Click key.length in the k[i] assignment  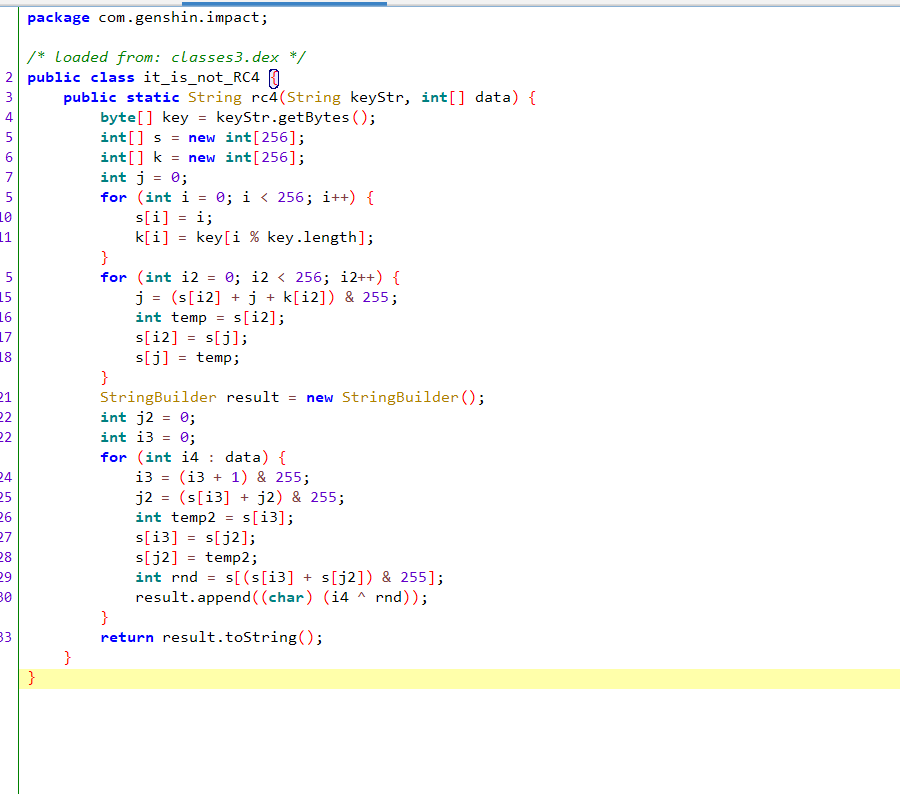312,238
